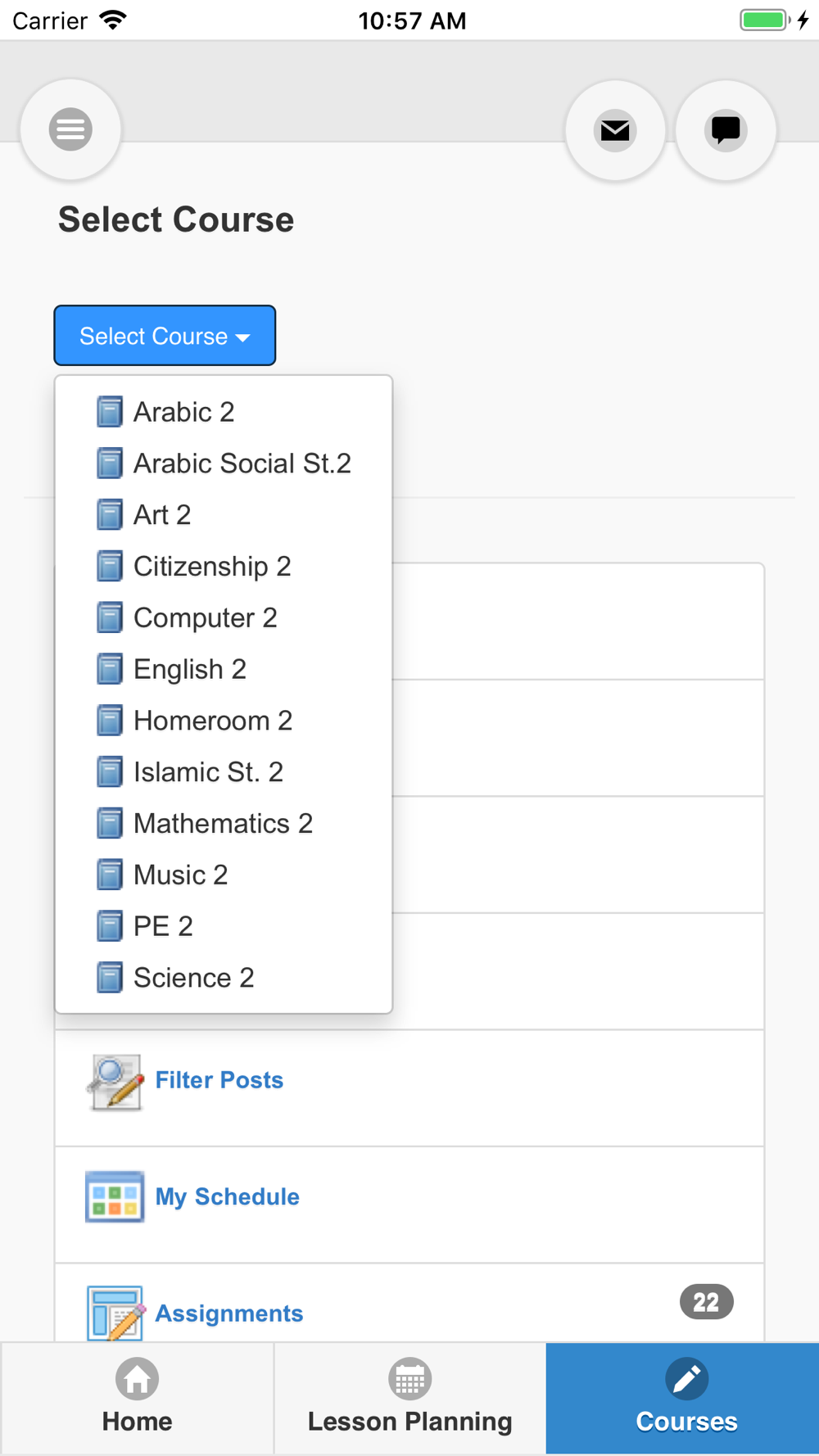Tap the Courses pencil icon

[x=686, y=1379]
